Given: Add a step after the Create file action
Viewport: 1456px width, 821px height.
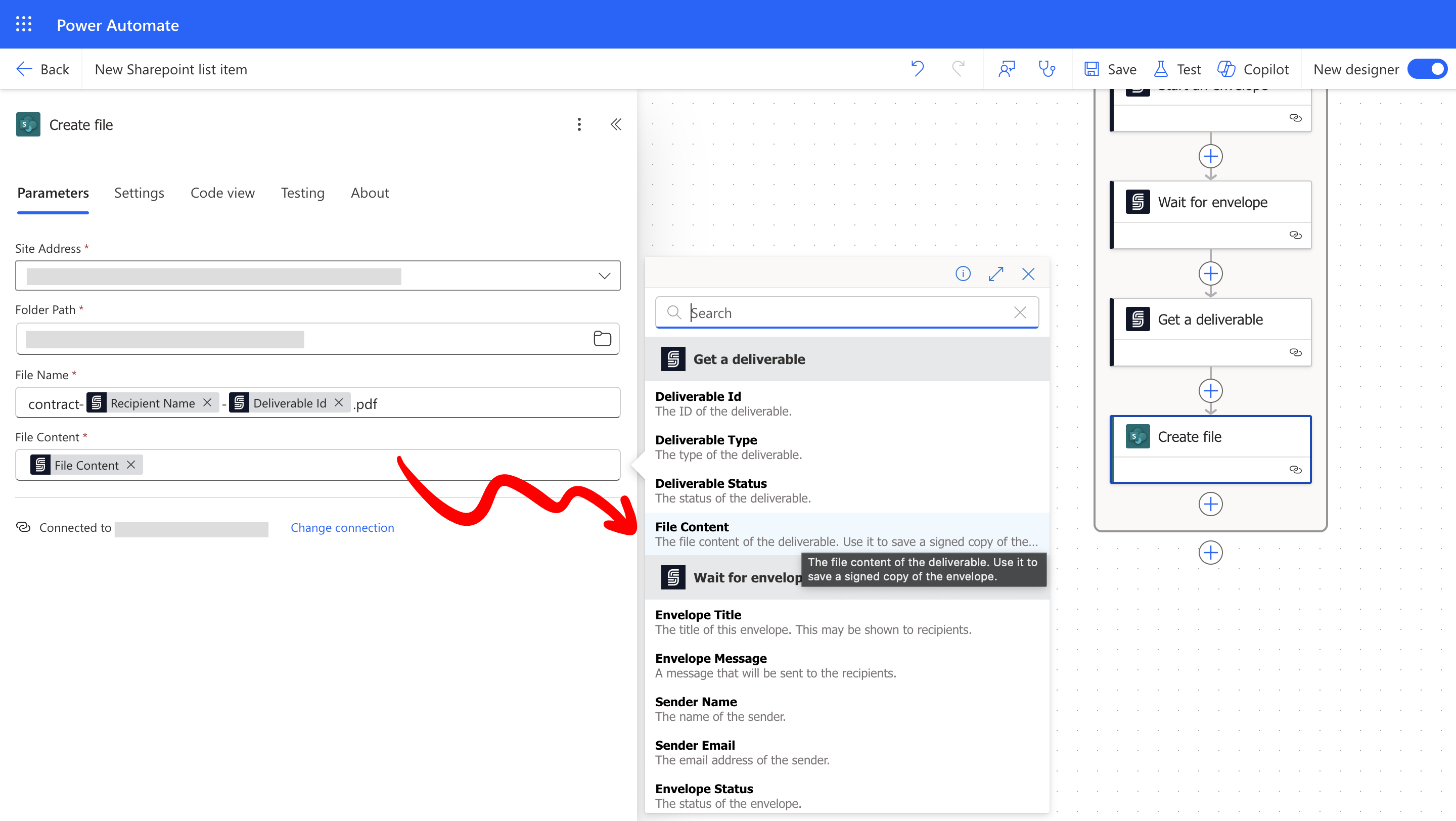Looking at the screenshot, I should point(1210,504).
